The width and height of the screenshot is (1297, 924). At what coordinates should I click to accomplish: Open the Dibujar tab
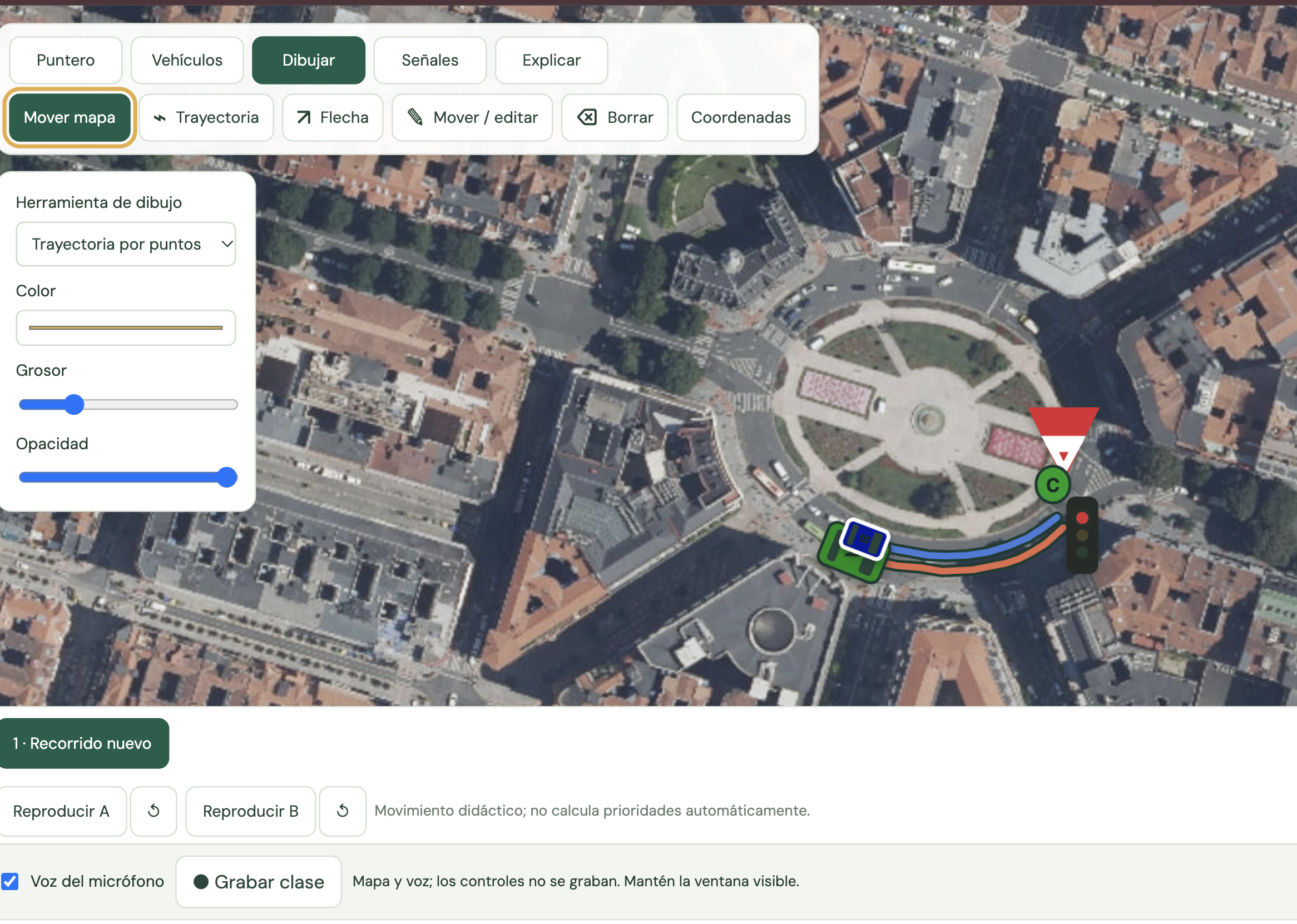tap(309, 60)
